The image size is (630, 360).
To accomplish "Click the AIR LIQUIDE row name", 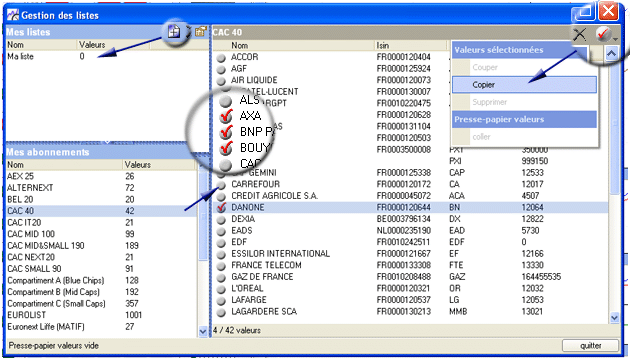I will tap(254, 80).
